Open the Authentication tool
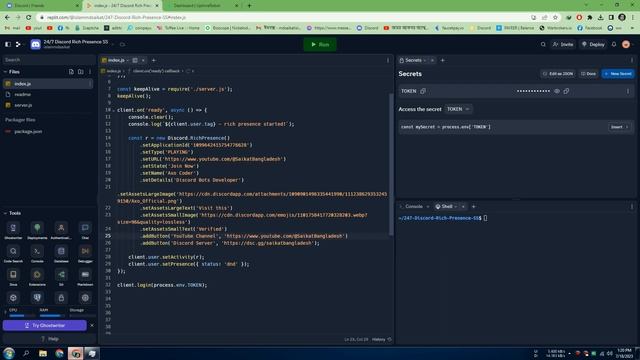Screen dimensions: 640x360 pyautogui.click(x=61, y=230)
